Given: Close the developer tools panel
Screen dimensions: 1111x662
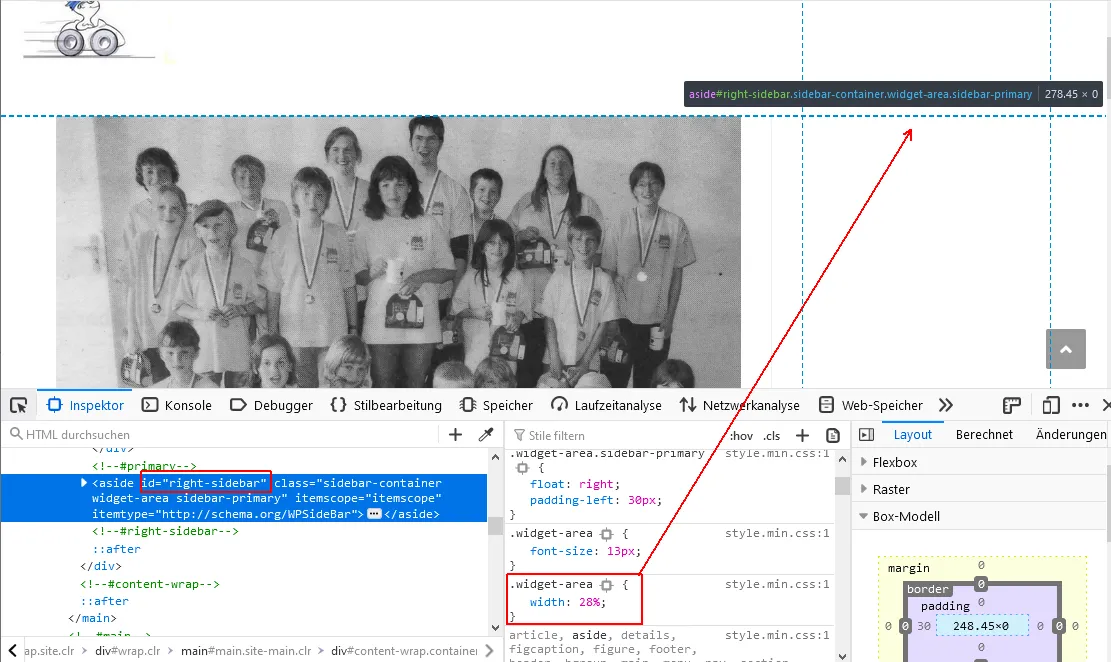Looking at the screenshot, I should [1106, 405].
